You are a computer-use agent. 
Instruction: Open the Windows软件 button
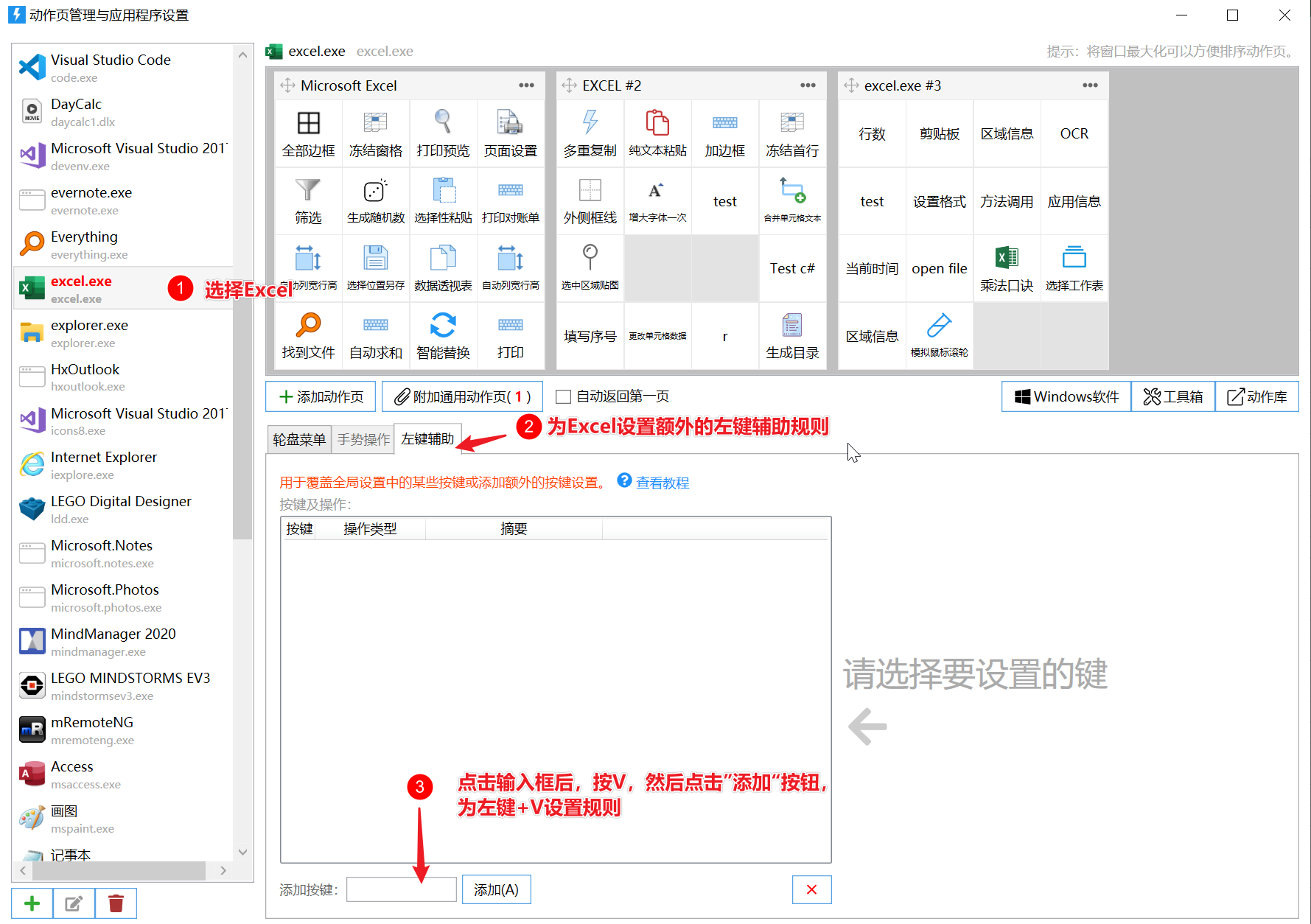[1066, 396]
